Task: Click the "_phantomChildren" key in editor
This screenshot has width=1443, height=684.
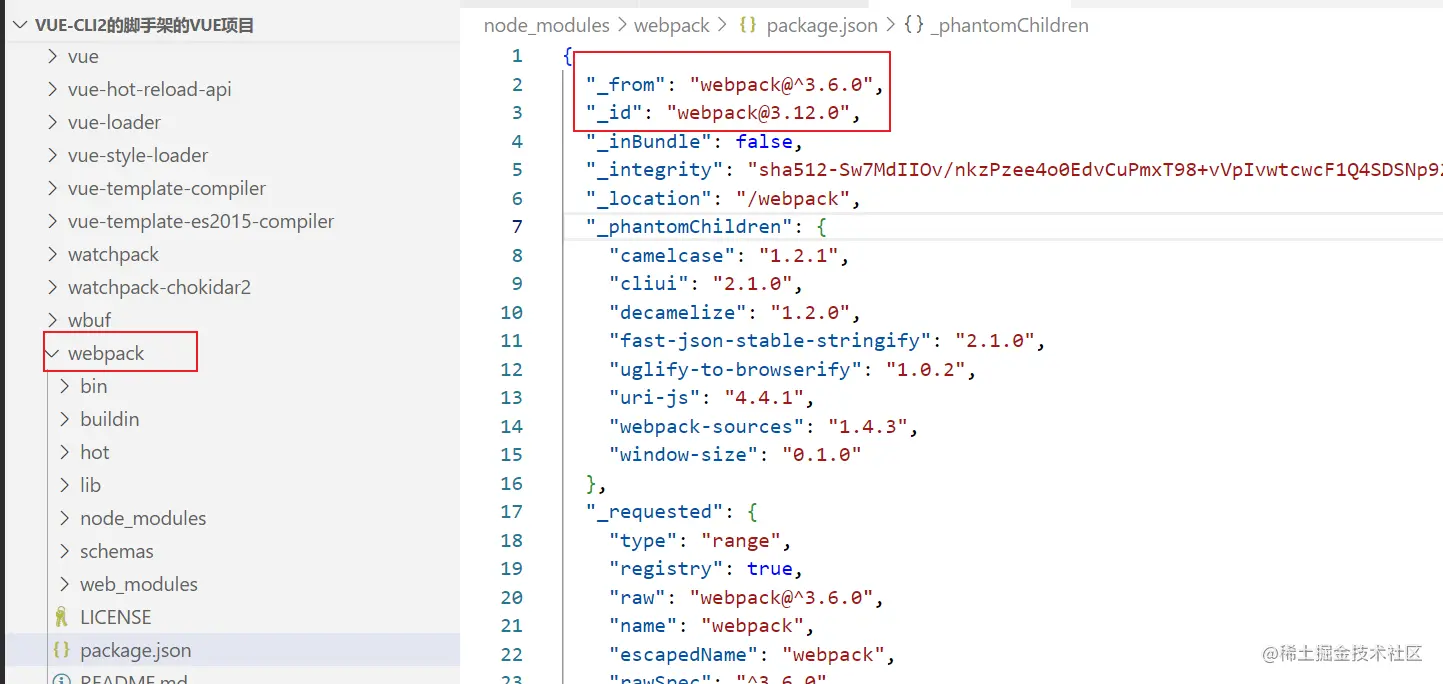Action: [688, 227]
